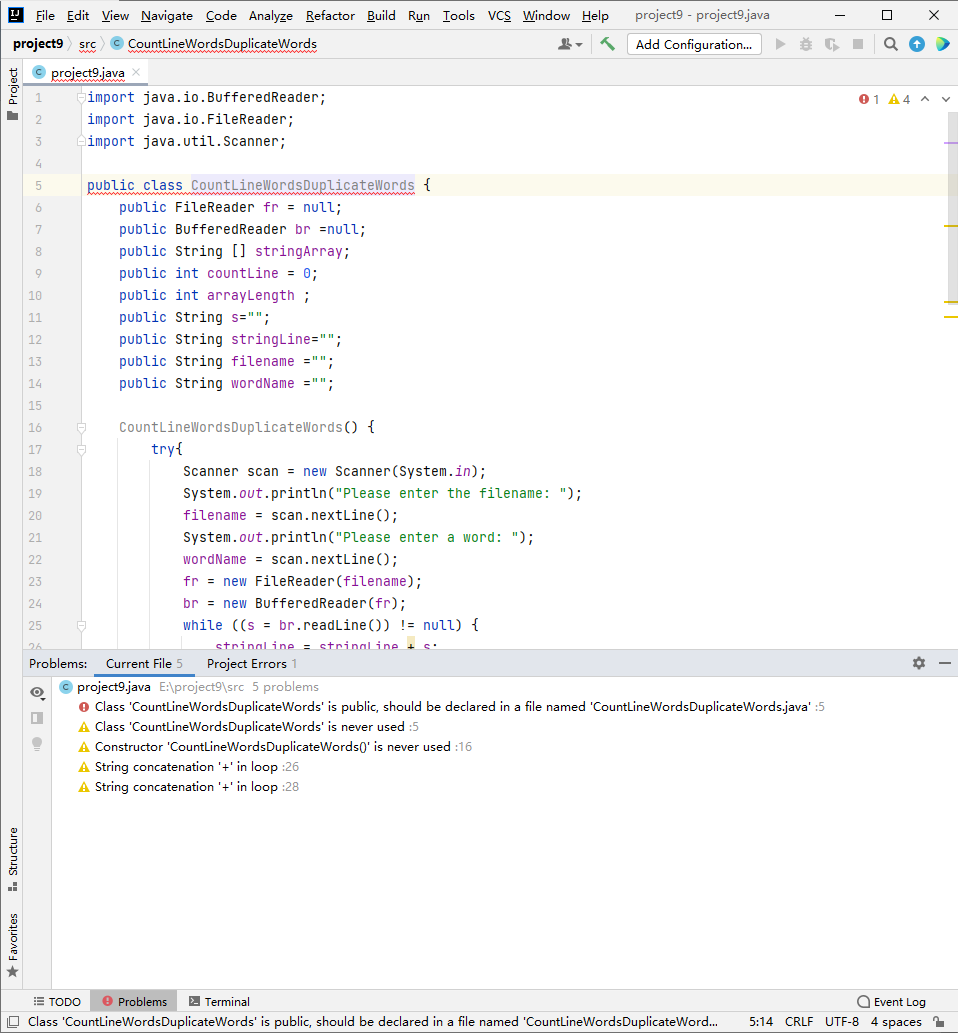The height and width of the screenshot is (1033, 958).
Task: Select String concatenation warning at line 26
Action: point(188,767)
